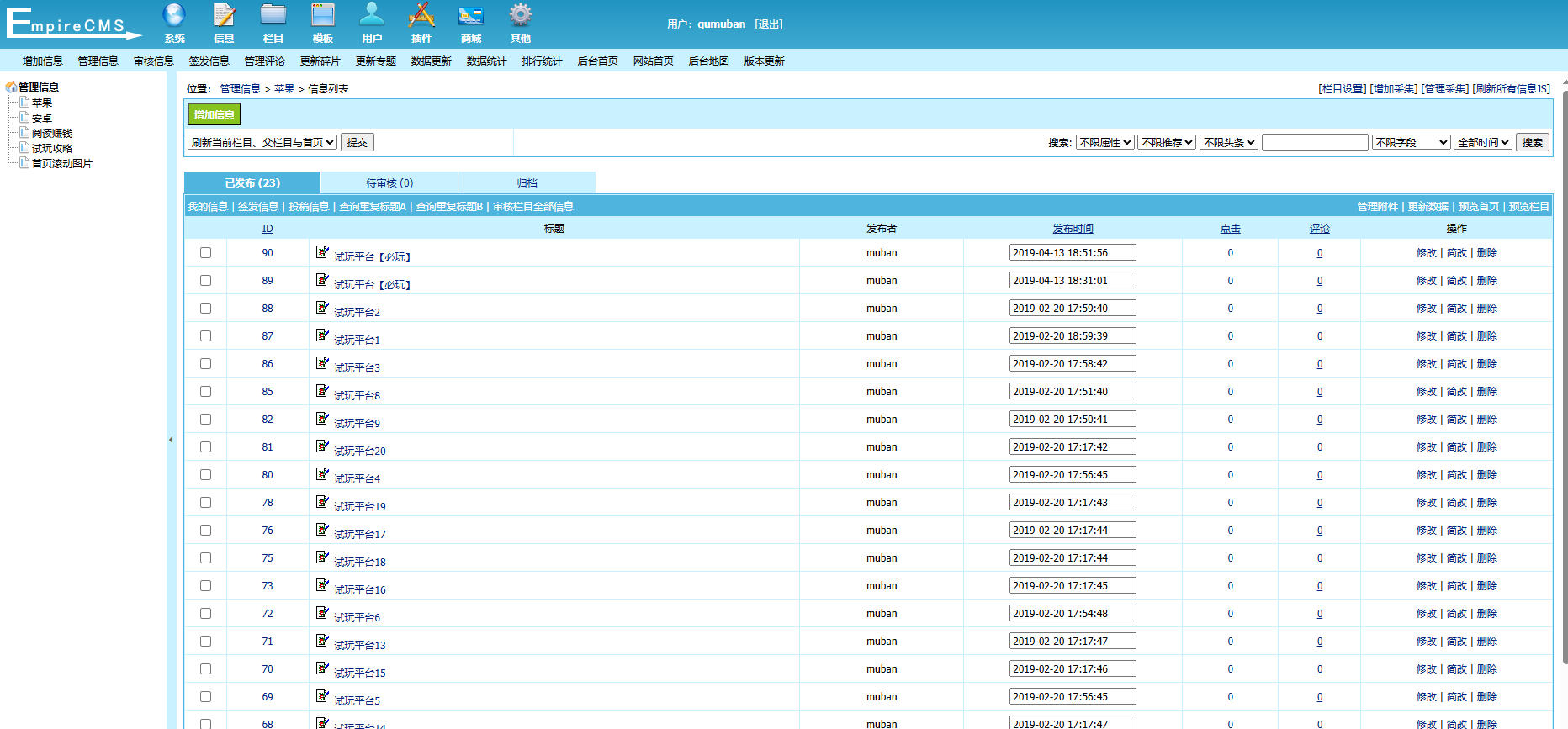This screenshot has height=729, width=1568.
Task: Click the edit icon beside 试玩平台2
Action: click(x=322, y=307)
